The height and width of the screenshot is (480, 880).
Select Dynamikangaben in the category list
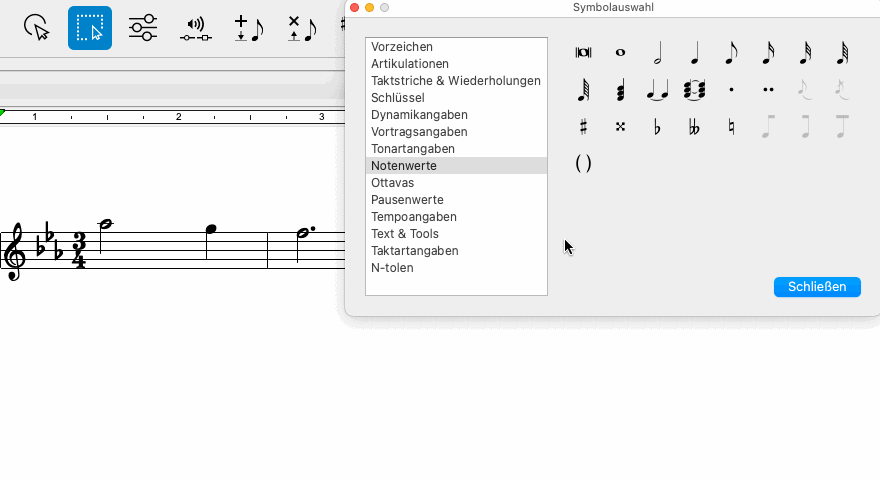tap(419, 115)
